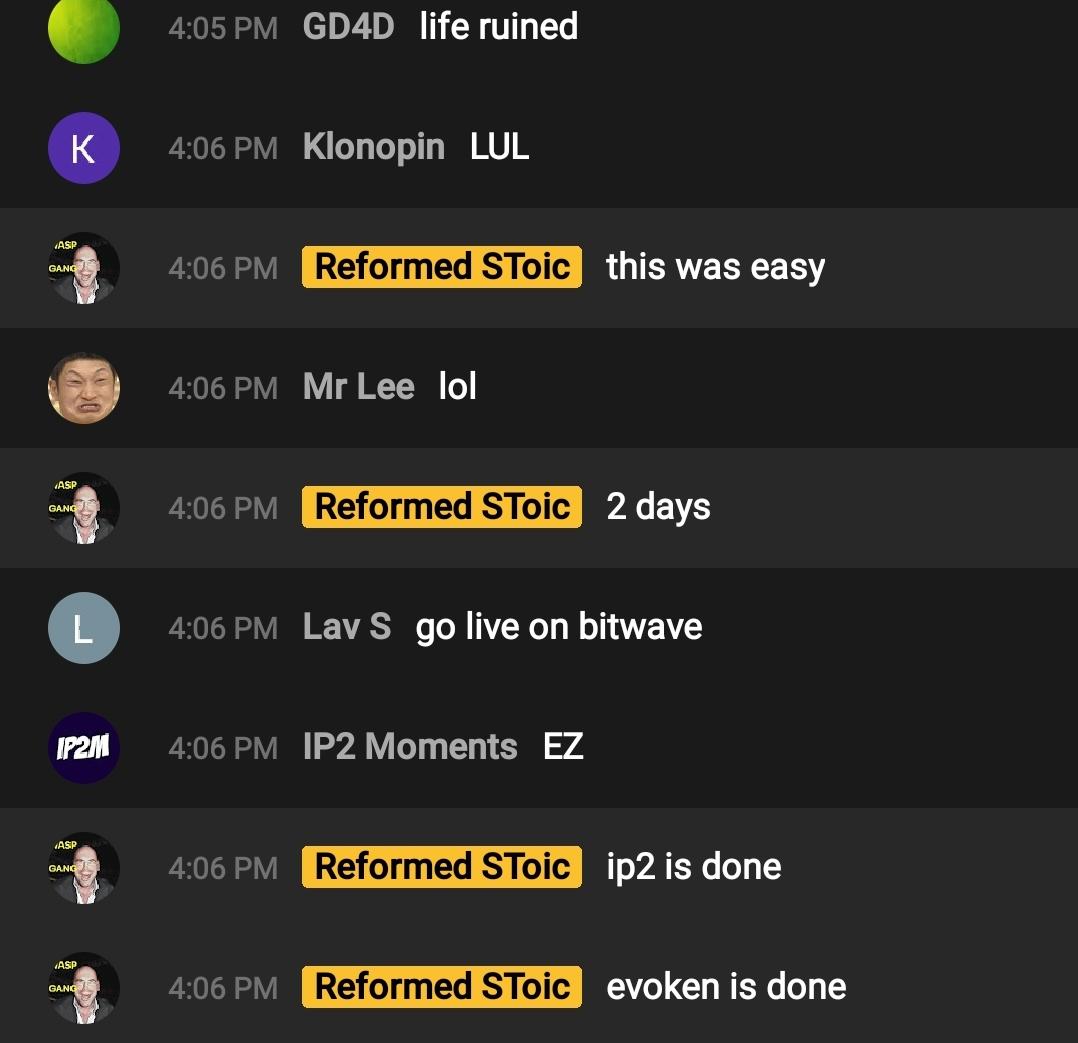
Task: Select Reformed SToic badge on 'this was easy'
Action: point(442,267)
